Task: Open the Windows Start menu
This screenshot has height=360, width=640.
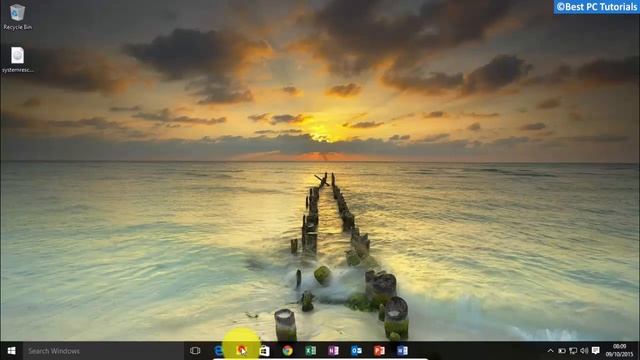Action: pyautogui.click(x=11, y=351)
